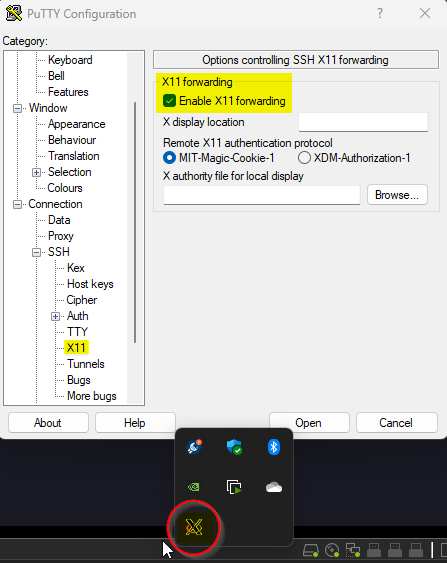447x563 pixels.
Task: Click the PuTTY title bar icon
Action: [x=14, y=13]
